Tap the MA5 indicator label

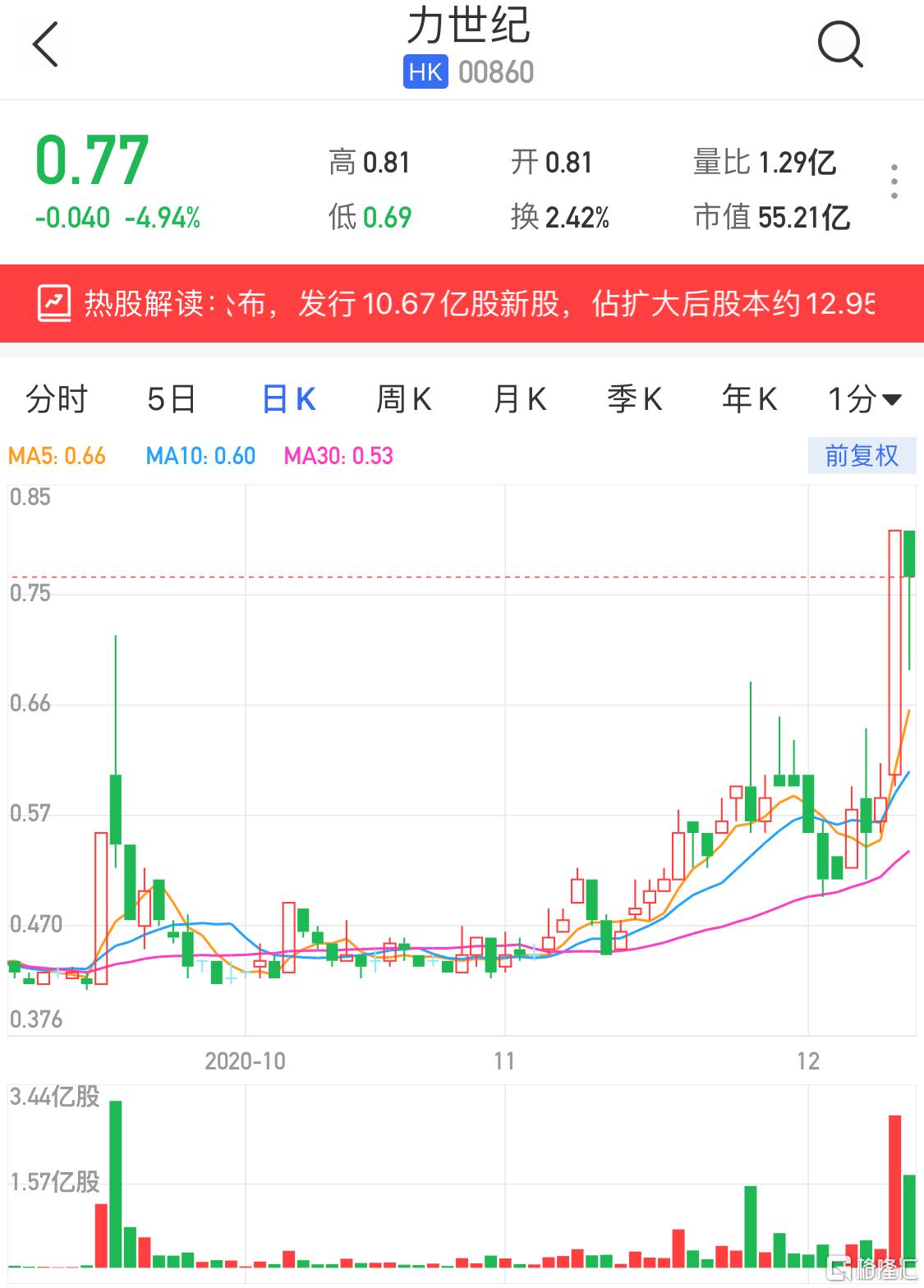(x=57, y=456)
